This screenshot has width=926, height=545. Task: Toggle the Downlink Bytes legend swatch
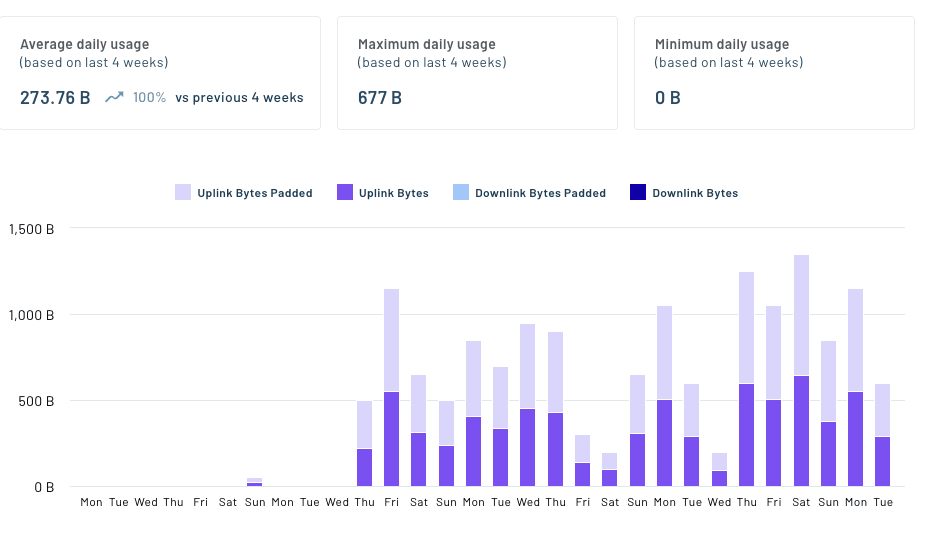pos(638,192)
